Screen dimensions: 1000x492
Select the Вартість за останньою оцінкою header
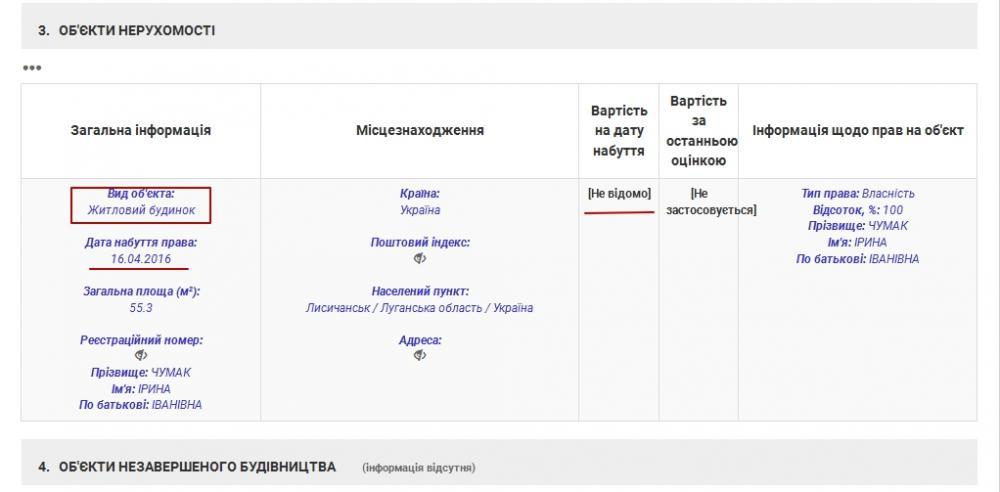tap(698, 130)
